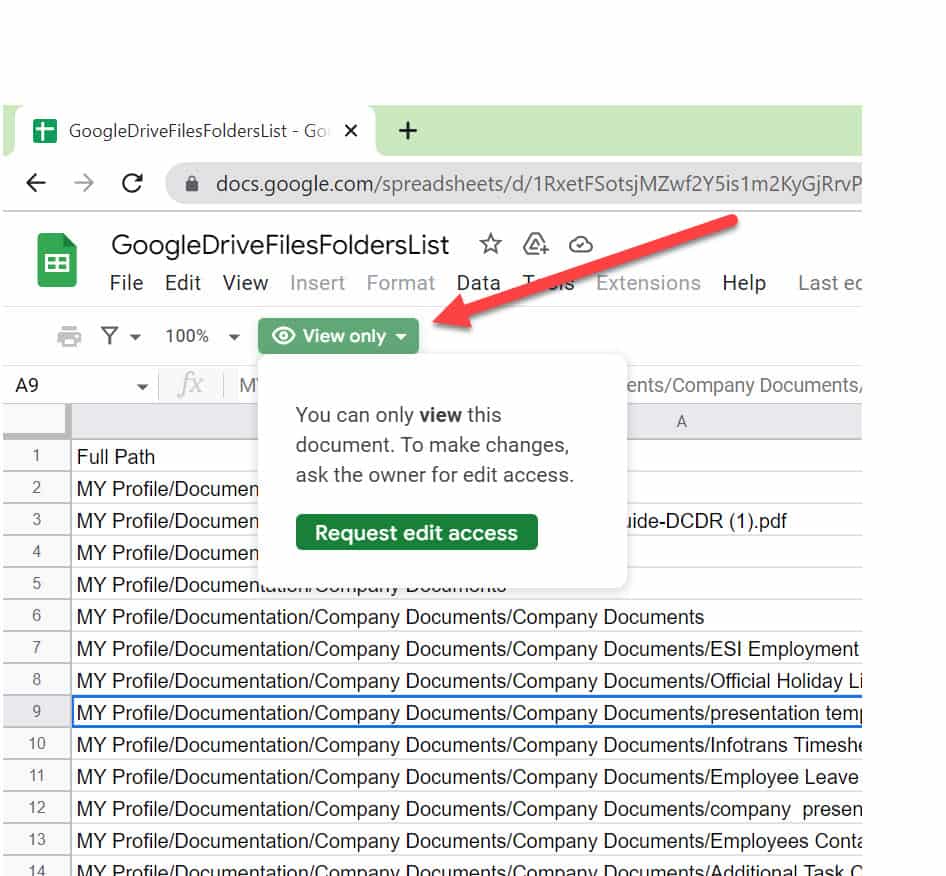The width and height of the screenshot is (946, 876).
Task: Select row 12 header
Action: pos(37,808)
